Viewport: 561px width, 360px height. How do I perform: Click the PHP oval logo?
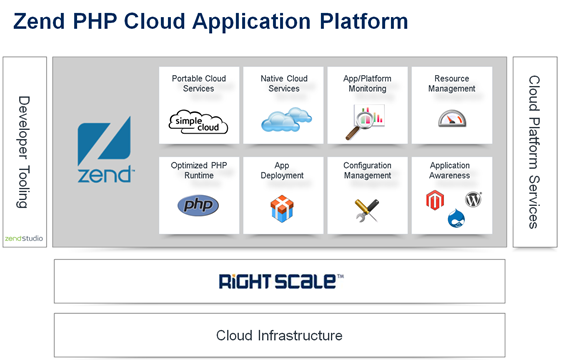coord(198,205)
